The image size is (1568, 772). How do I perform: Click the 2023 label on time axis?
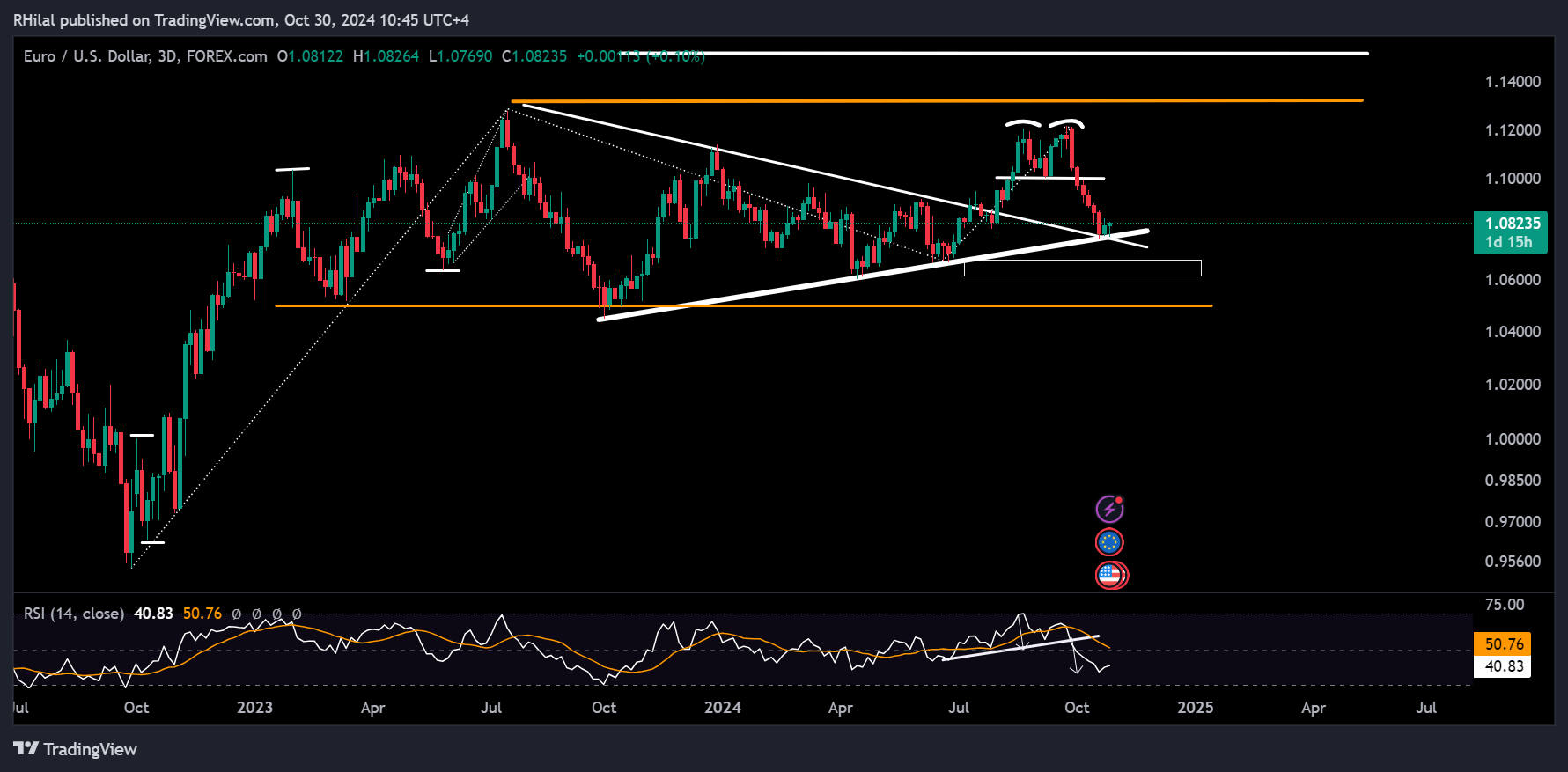[x=255, y=708]
